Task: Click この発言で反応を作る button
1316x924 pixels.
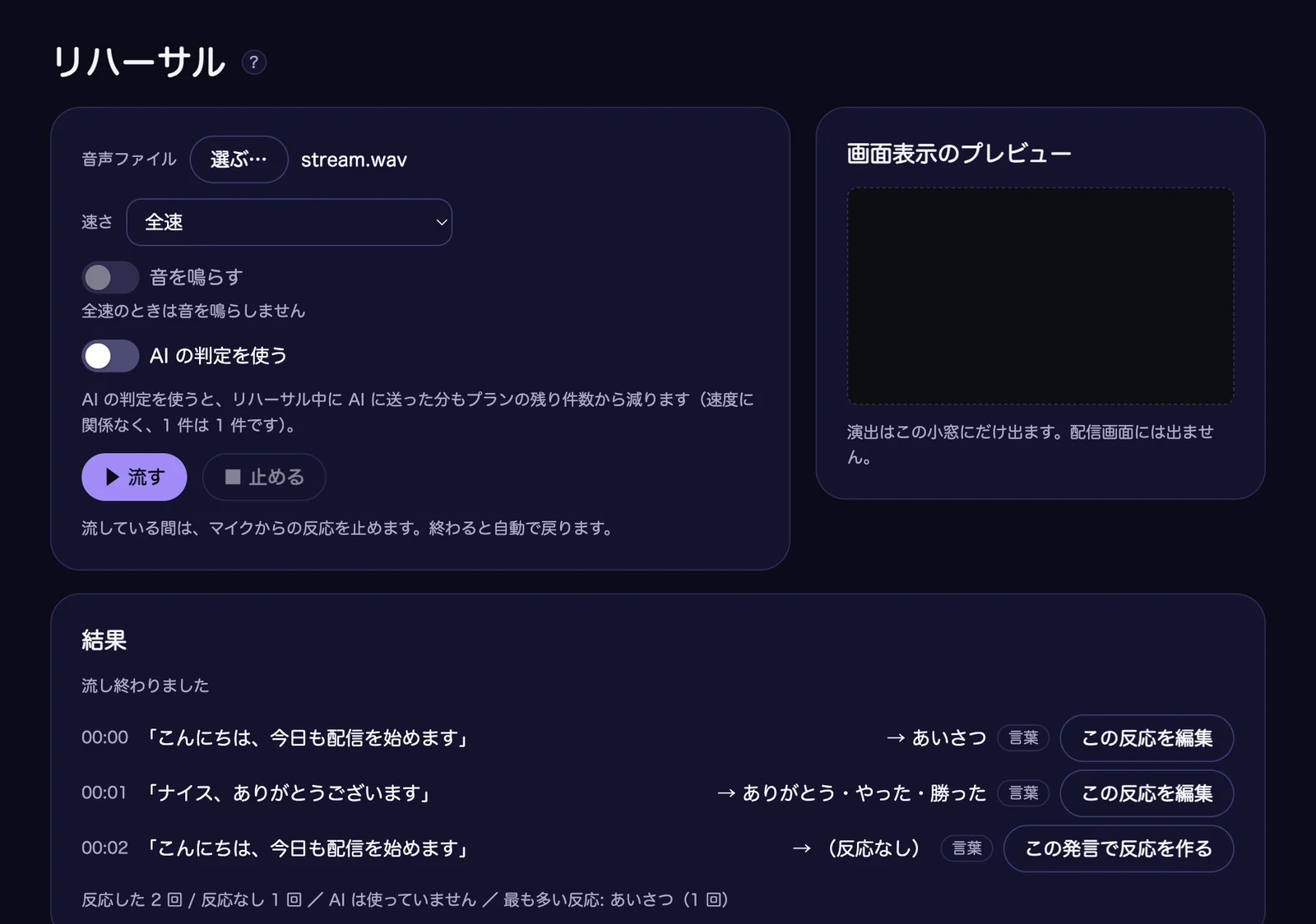Action: click(1119, 848)
